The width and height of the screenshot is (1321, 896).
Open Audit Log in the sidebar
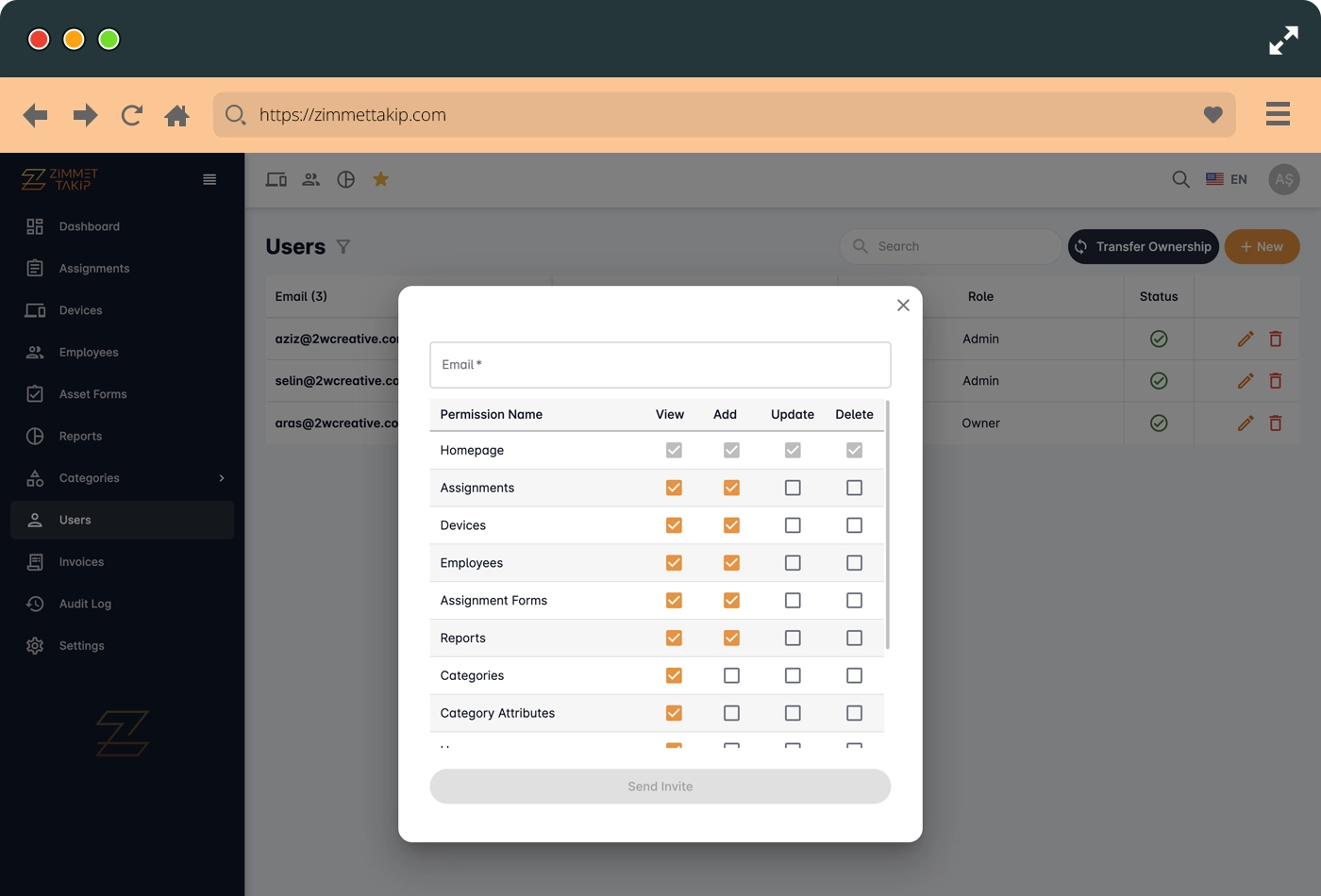pos(123,604)
